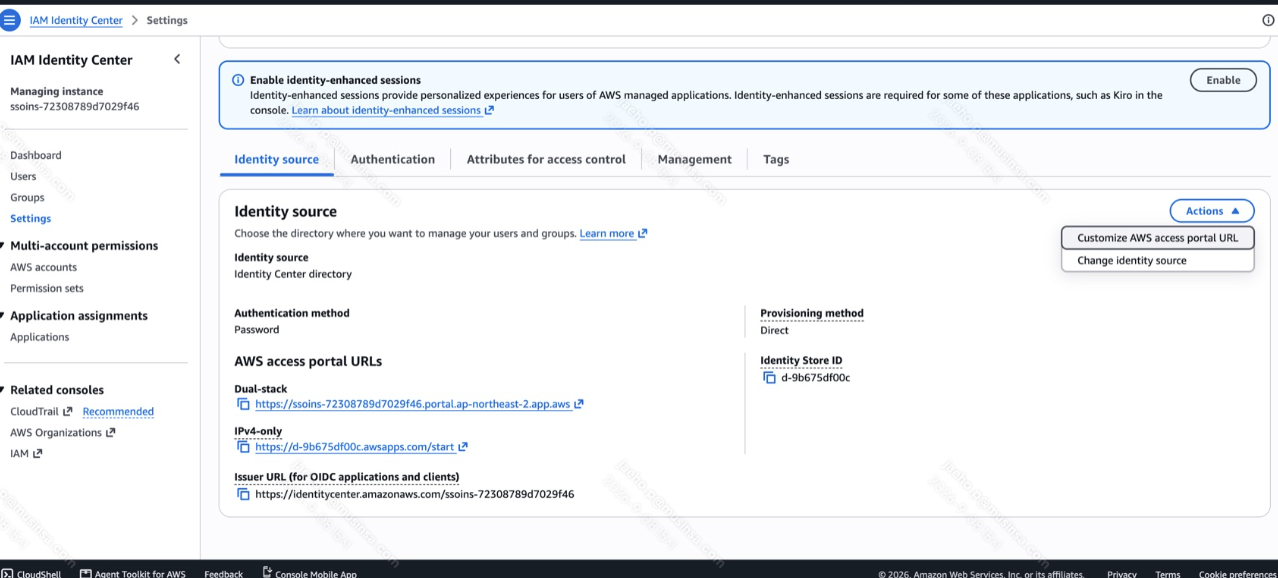Open AWS Organizations related console link
This screenshot has height=578, width=1278.
62,432
